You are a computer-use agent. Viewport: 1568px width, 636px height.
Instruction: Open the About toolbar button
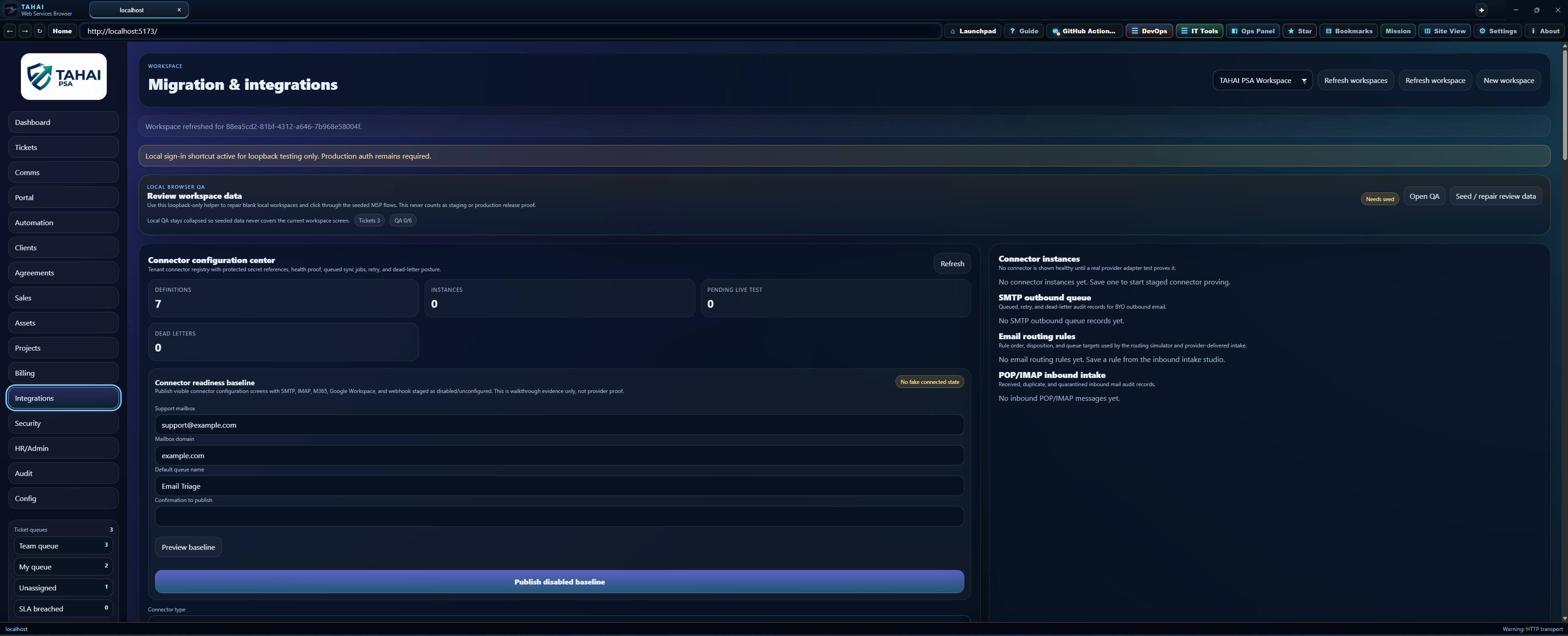[x=1545, y=31]
